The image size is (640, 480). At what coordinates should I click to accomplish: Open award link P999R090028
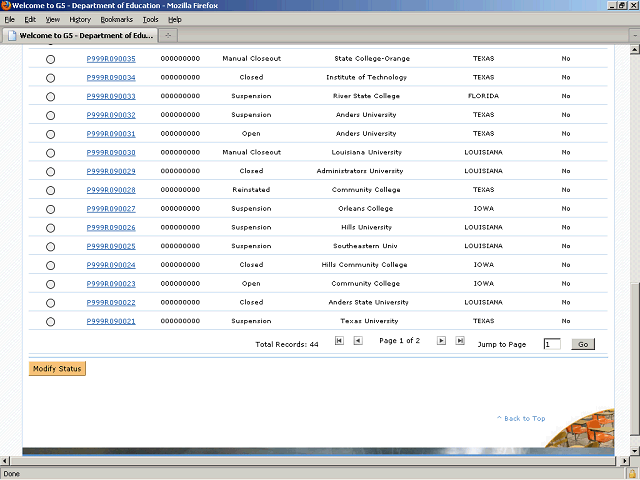(111, 190)
